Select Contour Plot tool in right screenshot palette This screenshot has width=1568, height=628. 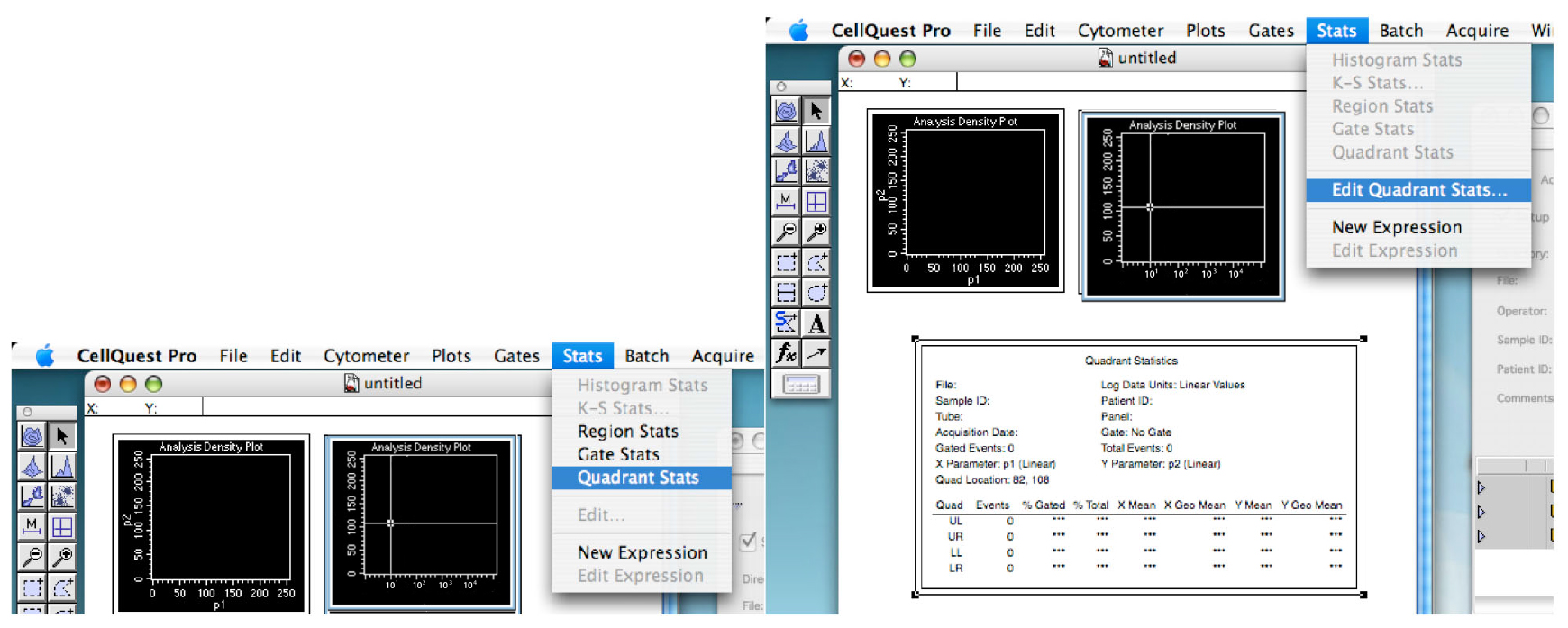pyautogui.click(x=786, y=111)
